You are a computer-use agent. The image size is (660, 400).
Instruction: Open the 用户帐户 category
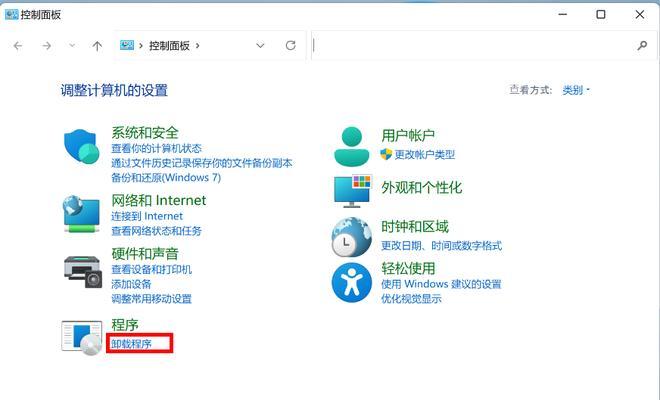[x=408, y=135]
